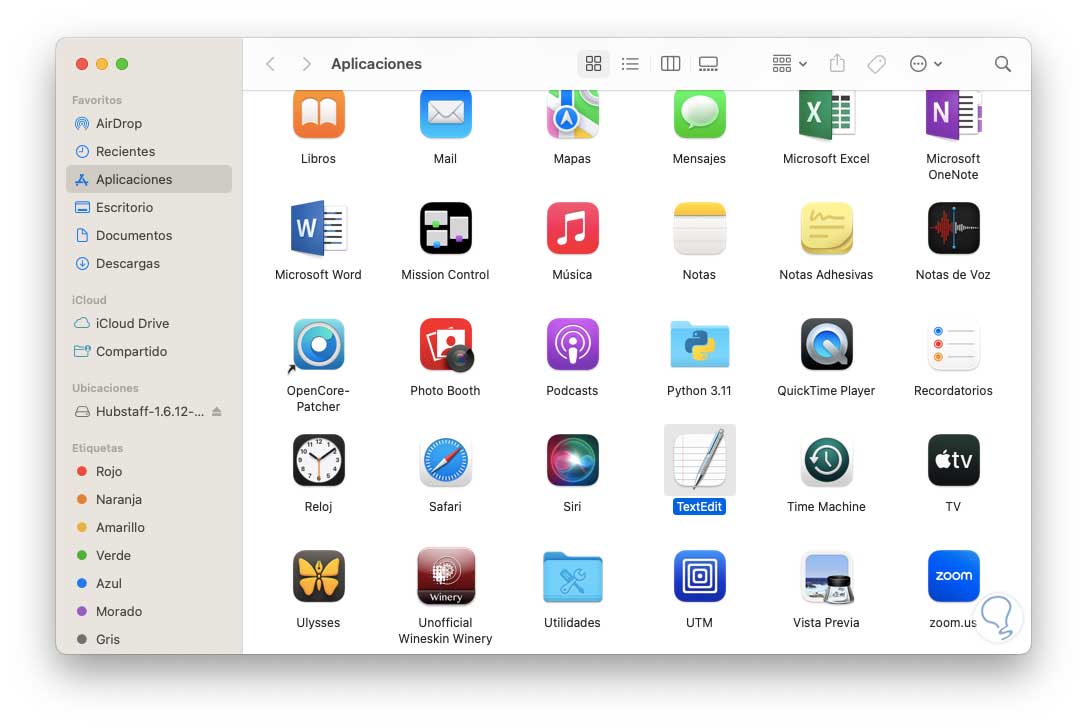Image resolution: width=1087 pixels, height=728 pixels.
Task: Filter by the Gris tag
Action: pos(149,639)
